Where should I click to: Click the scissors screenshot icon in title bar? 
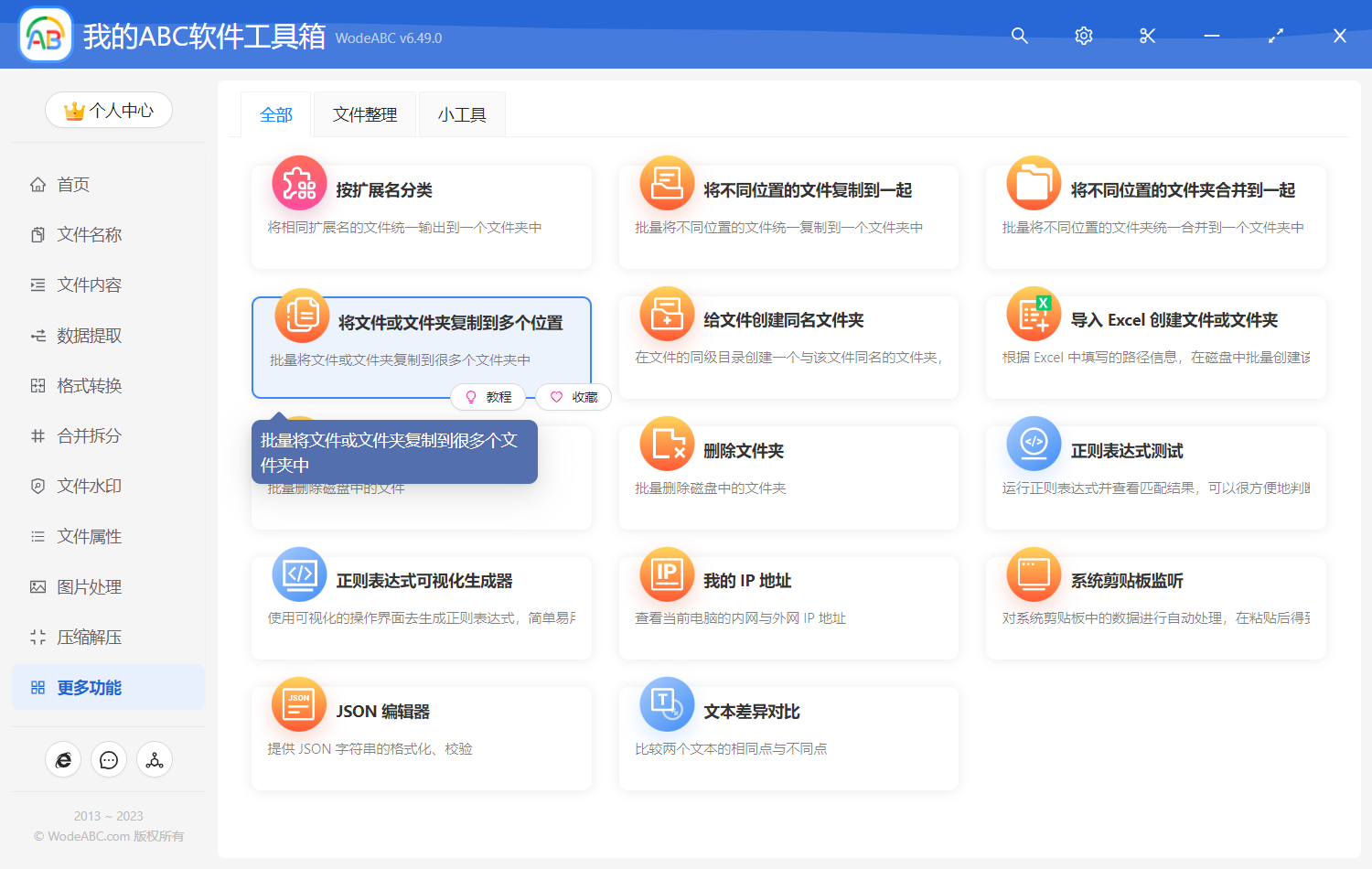click(1147, 36)
